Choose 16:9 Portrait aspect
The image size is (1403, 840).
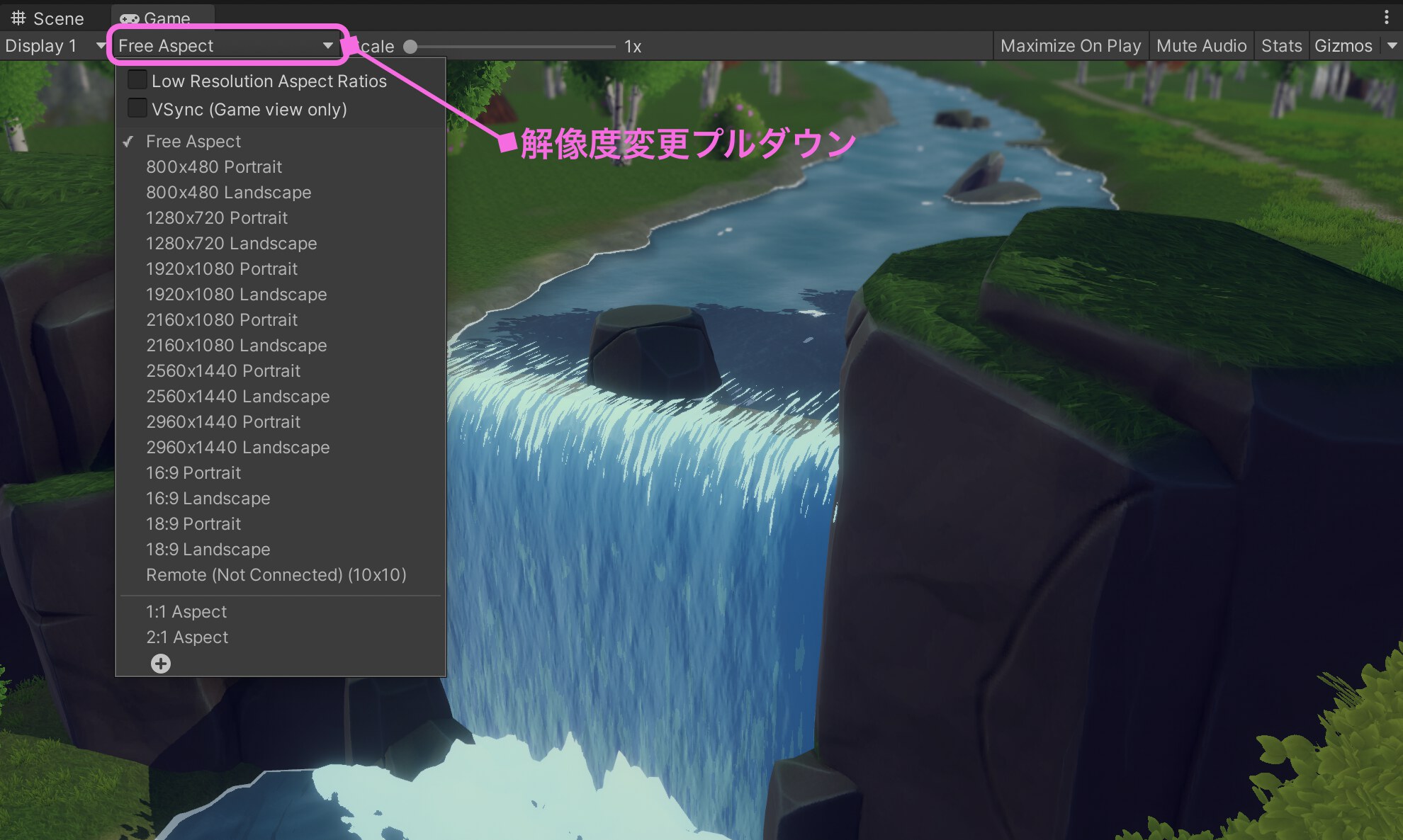coord(281,473)
